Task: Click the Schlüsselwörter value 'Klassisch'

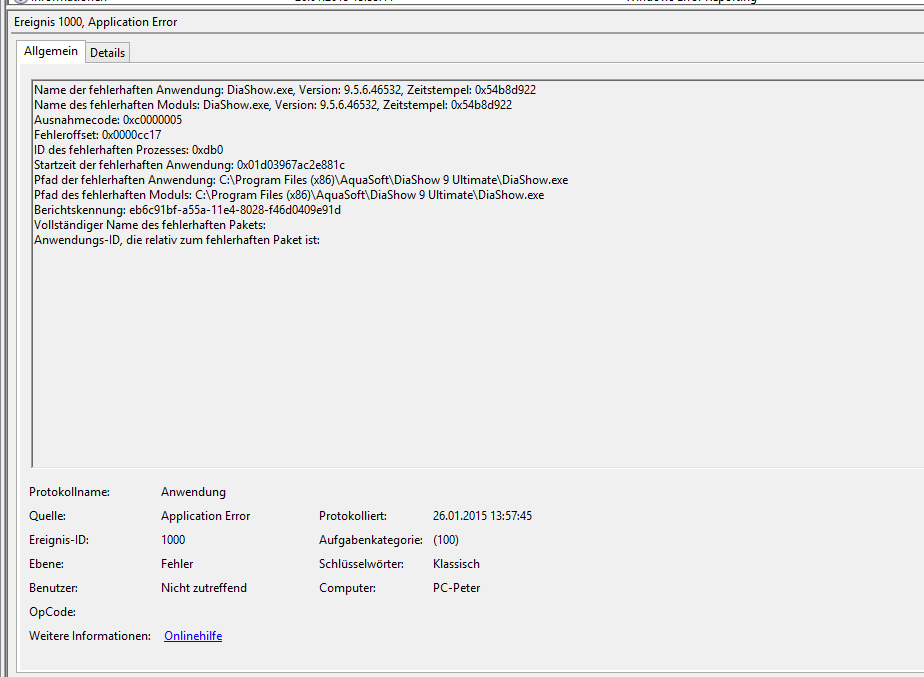Action: coord(456,564)
